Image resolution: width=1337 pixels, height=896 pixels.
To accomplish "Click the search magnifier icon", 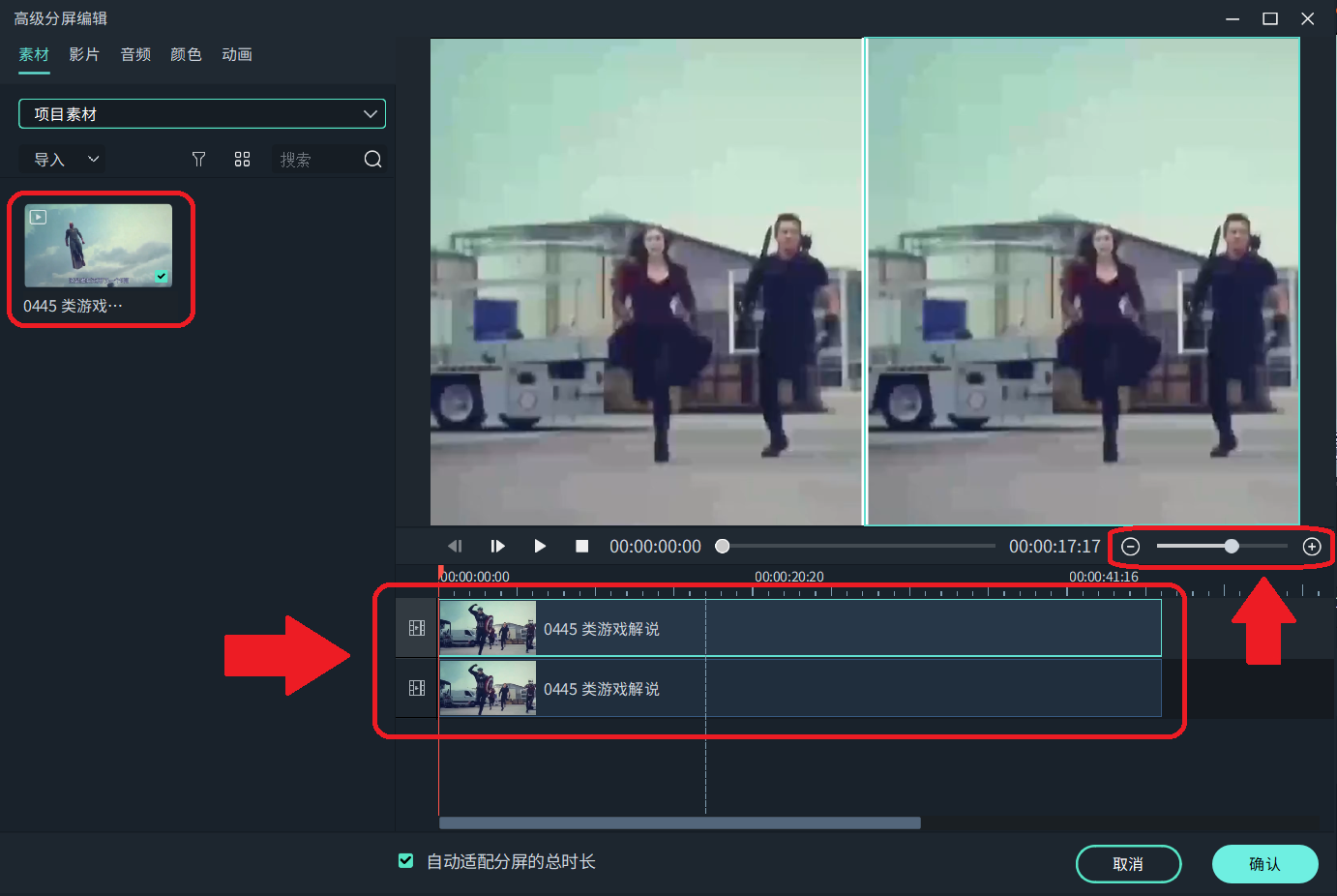I will coord(372,160).
